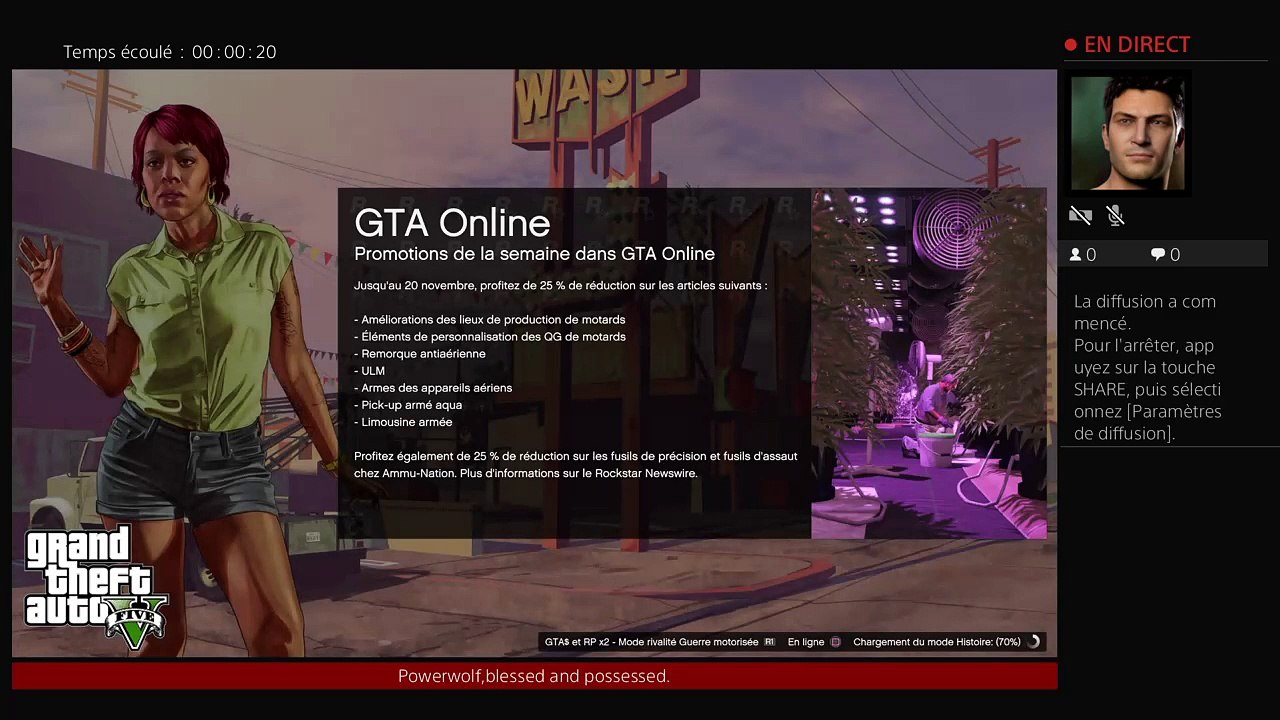Click 'Améliorations des lieux de production de motards'
Screen dimensions: 1280x720
click(x=489, y=320)
